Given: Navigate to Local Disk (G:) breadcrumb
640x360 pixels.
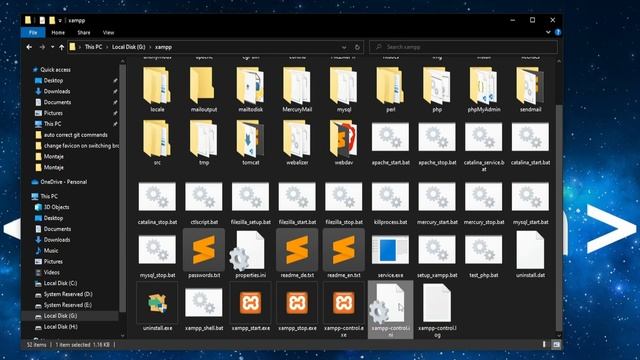Looking at the screenshot, I should (x=129, y=47).
